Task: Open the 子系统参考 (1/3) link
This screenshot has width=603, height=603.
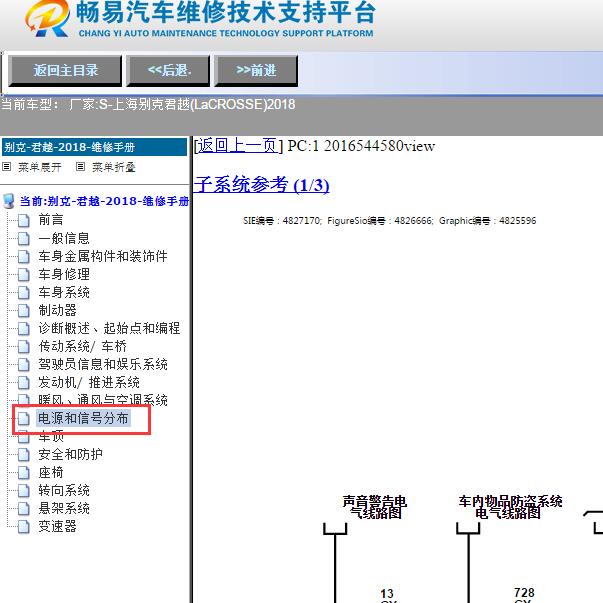Action: [262, 185]
